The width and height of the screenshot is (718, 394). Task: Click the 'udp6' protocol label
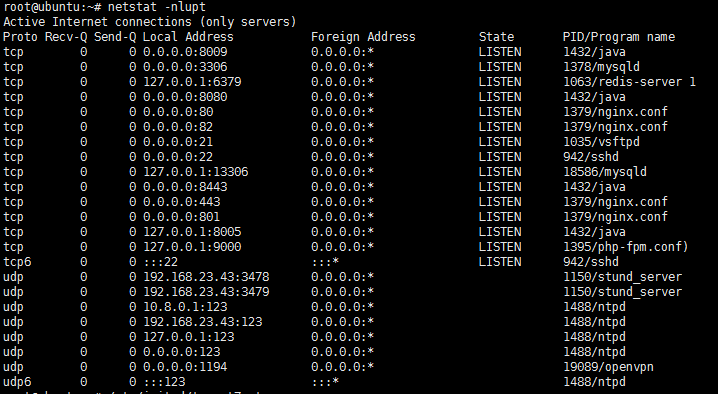17,383
